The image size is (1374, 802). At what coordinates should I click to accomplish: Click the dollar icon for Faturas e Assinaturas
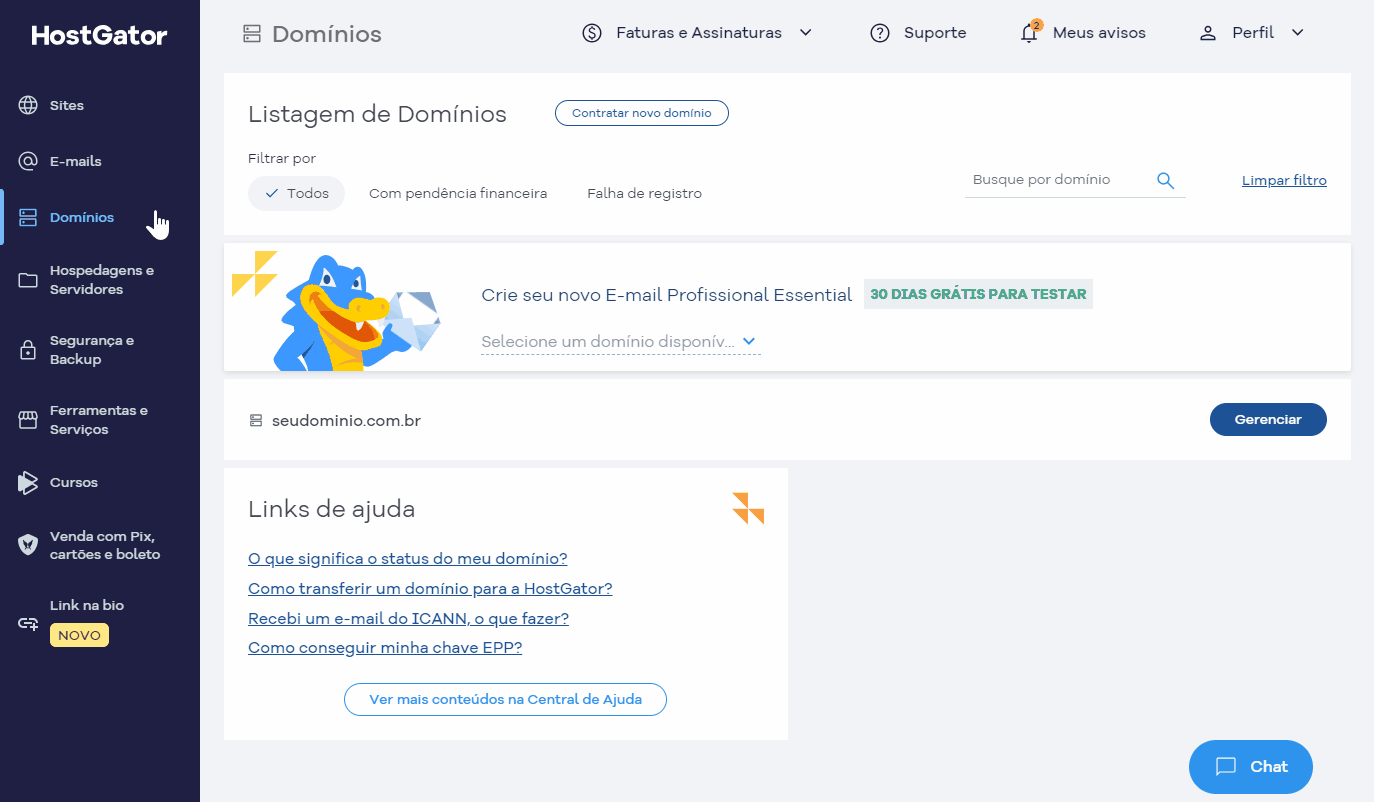click(x=592, y=33)
